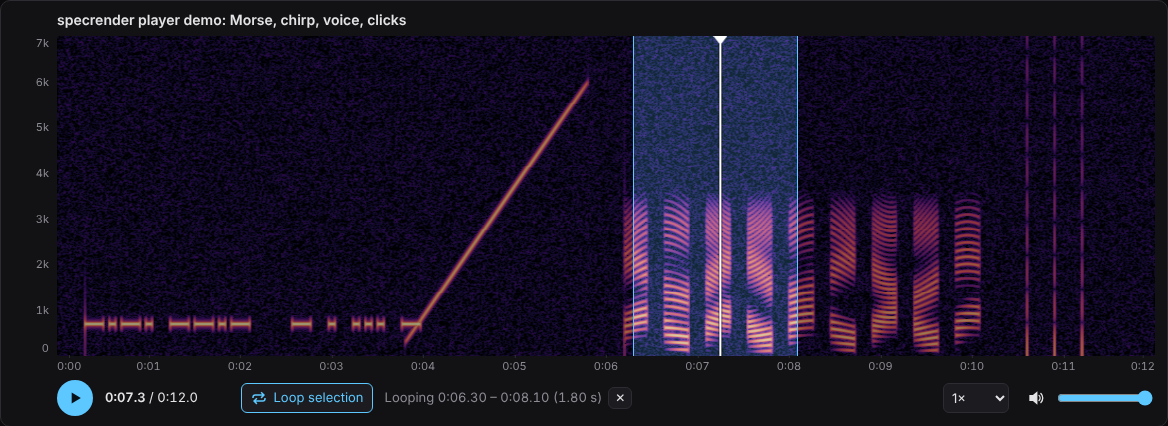Click the 0:12 time axis label

click(1143, 366)
